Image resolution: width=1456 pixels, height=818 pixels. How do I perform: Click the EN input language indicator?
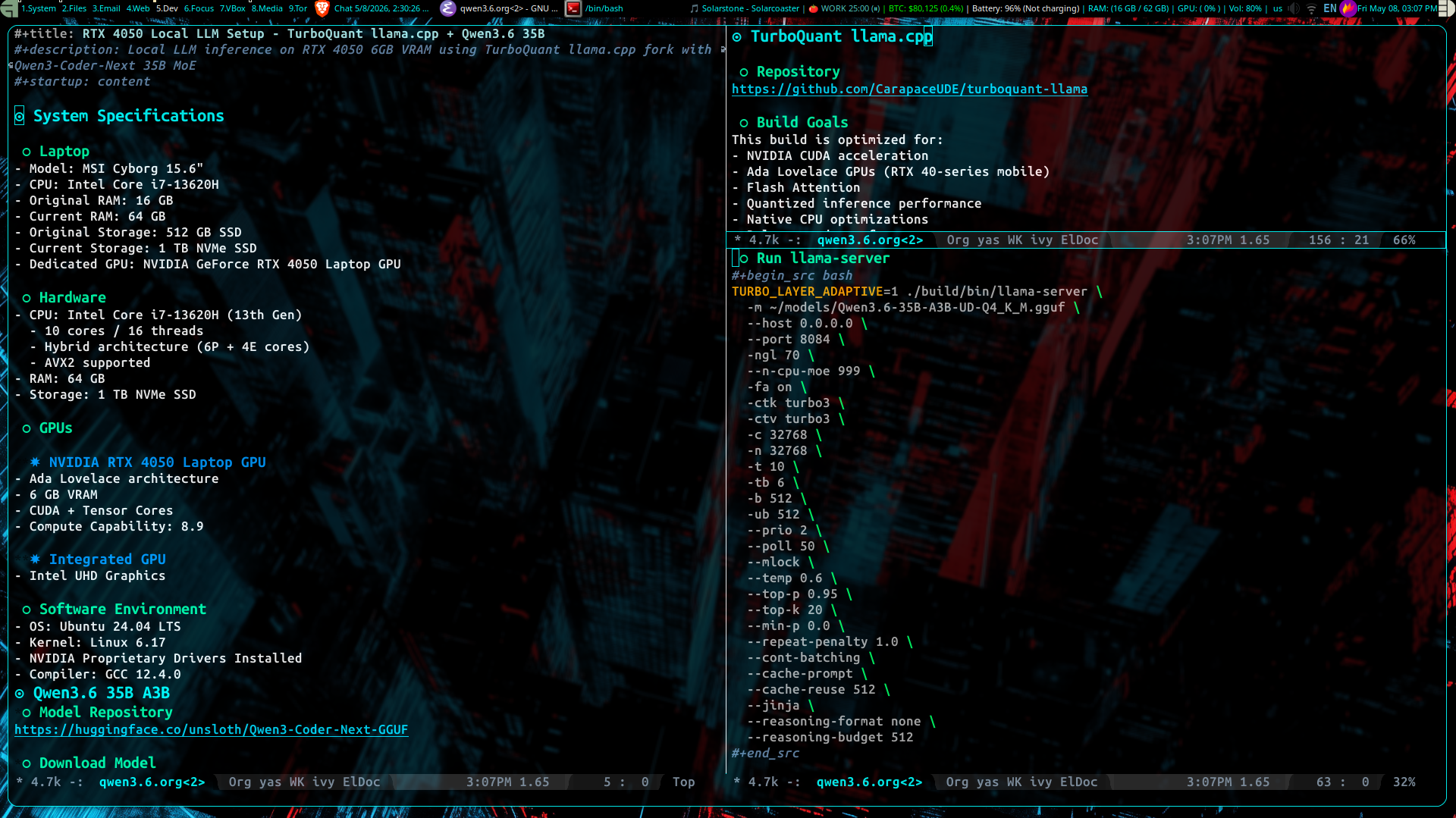[1330, 9]
